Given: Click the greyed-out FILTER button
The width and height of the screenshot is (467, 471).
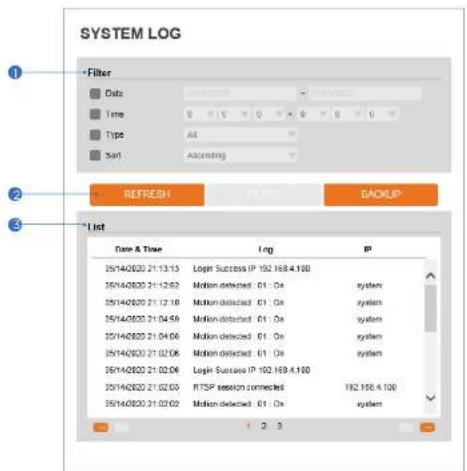Looking at the screenshot, I should pos(263,194).
